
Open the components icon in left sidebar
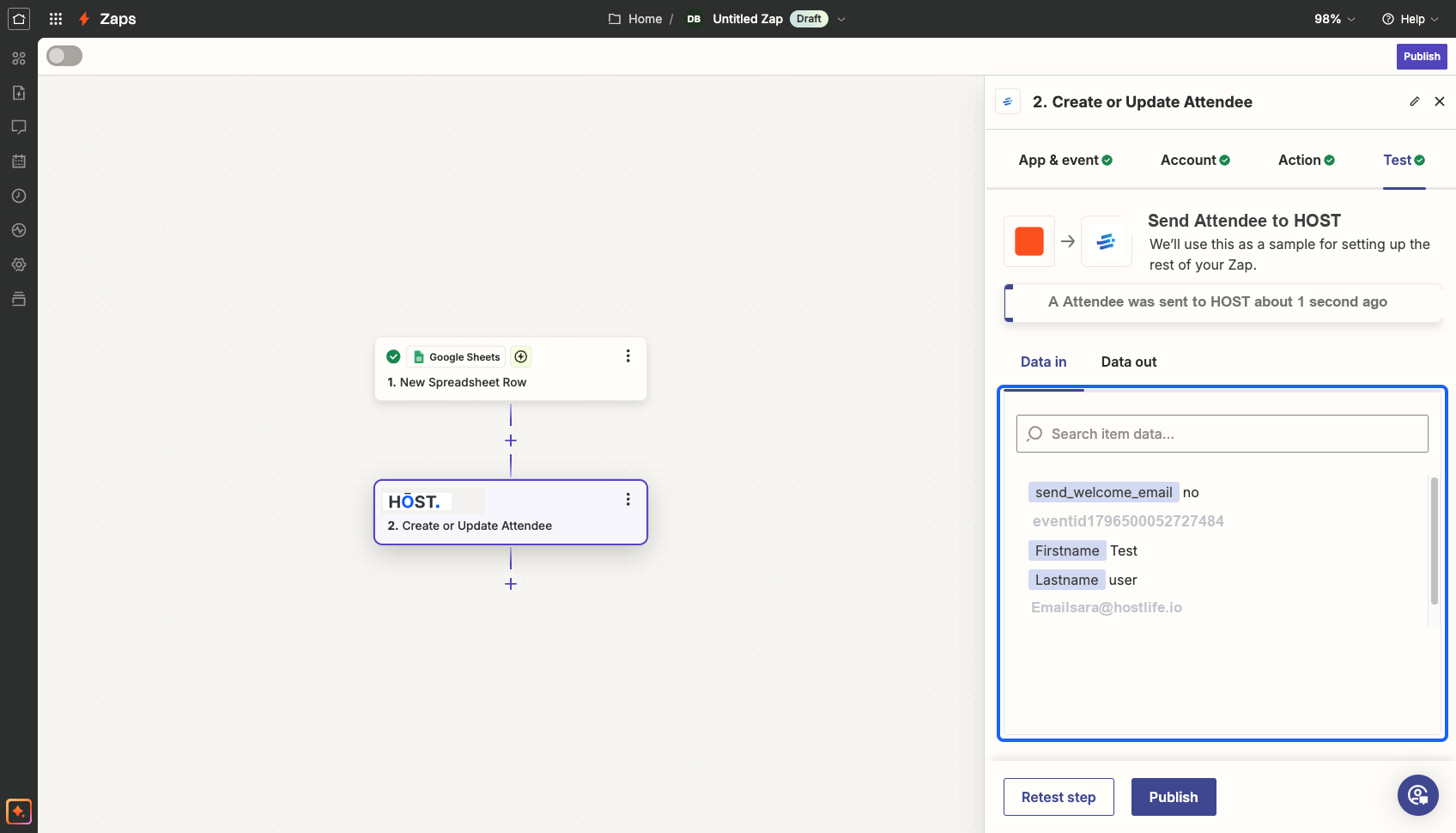[x=19, y=58]
